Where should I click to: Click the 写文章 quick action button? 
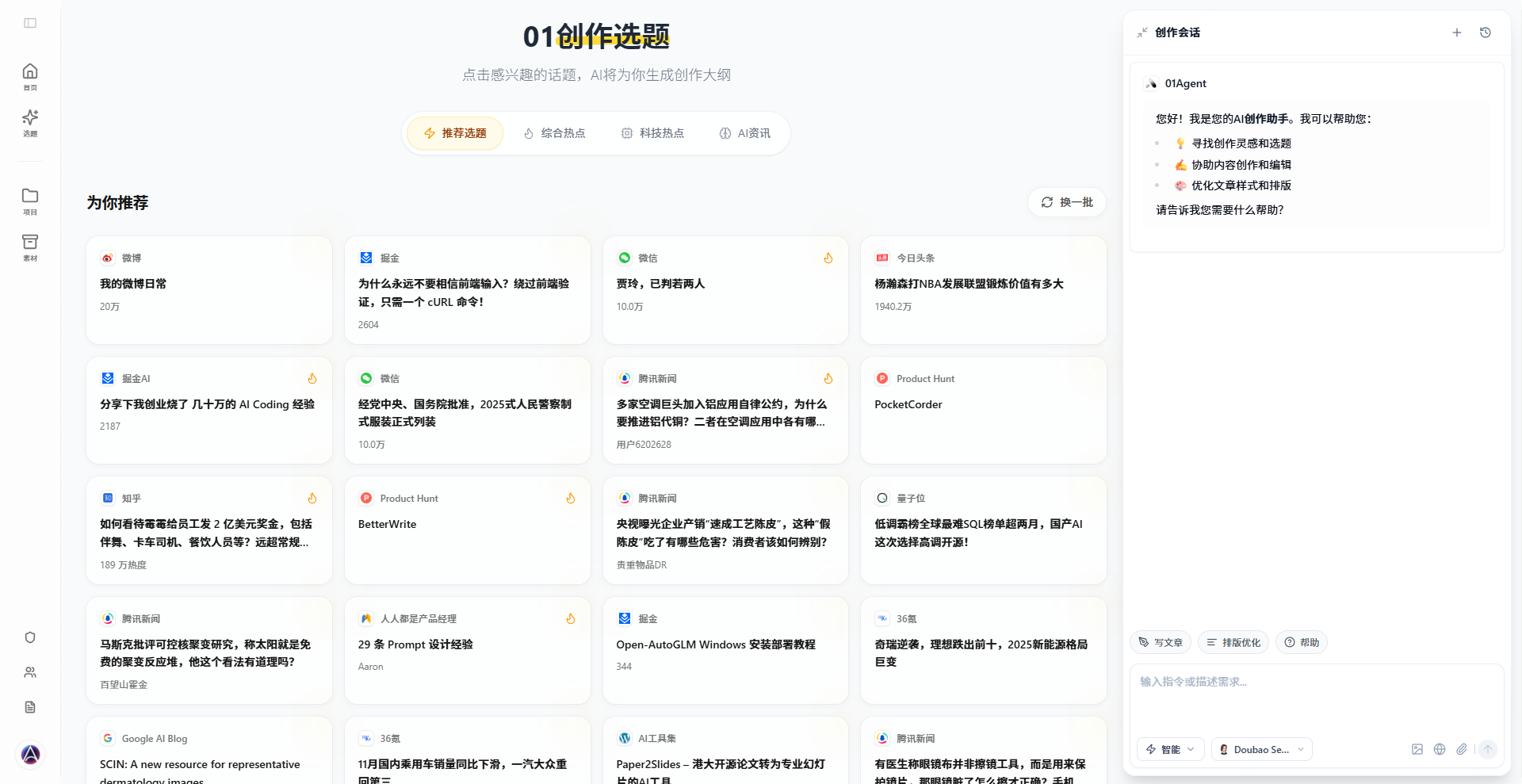tap(1160, 642)
